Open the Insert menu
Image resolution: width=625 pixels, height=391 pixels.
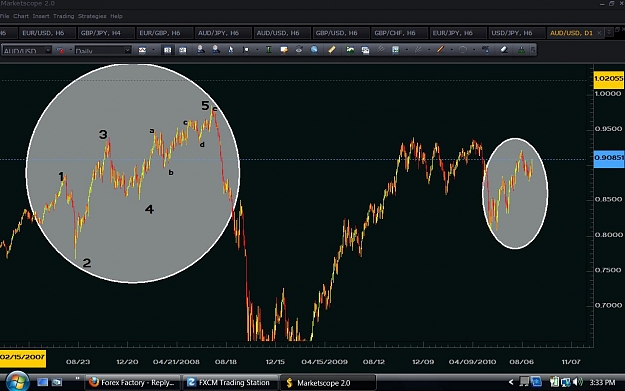(41, 16)
